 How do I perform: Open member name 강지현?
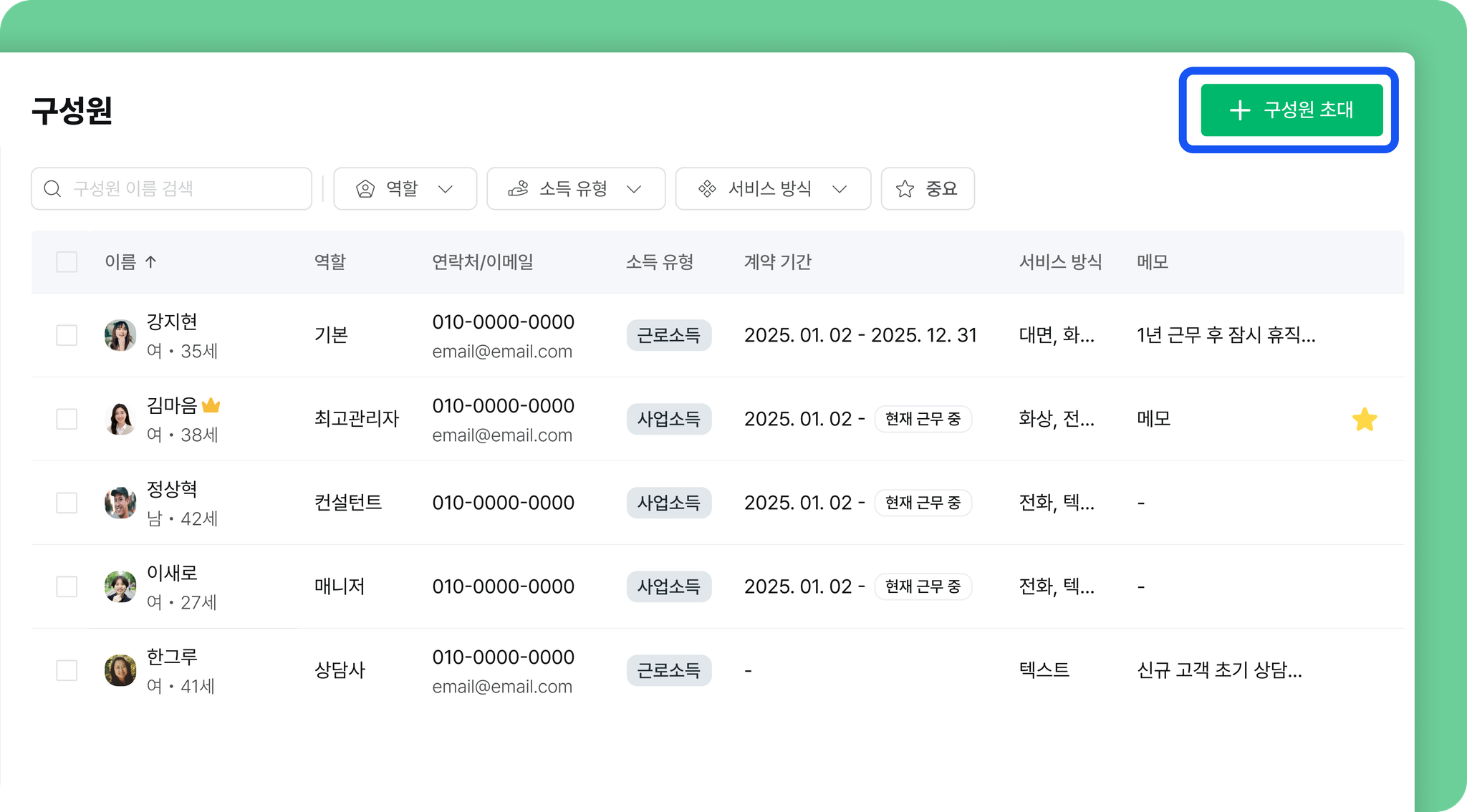tap(172, 322)
